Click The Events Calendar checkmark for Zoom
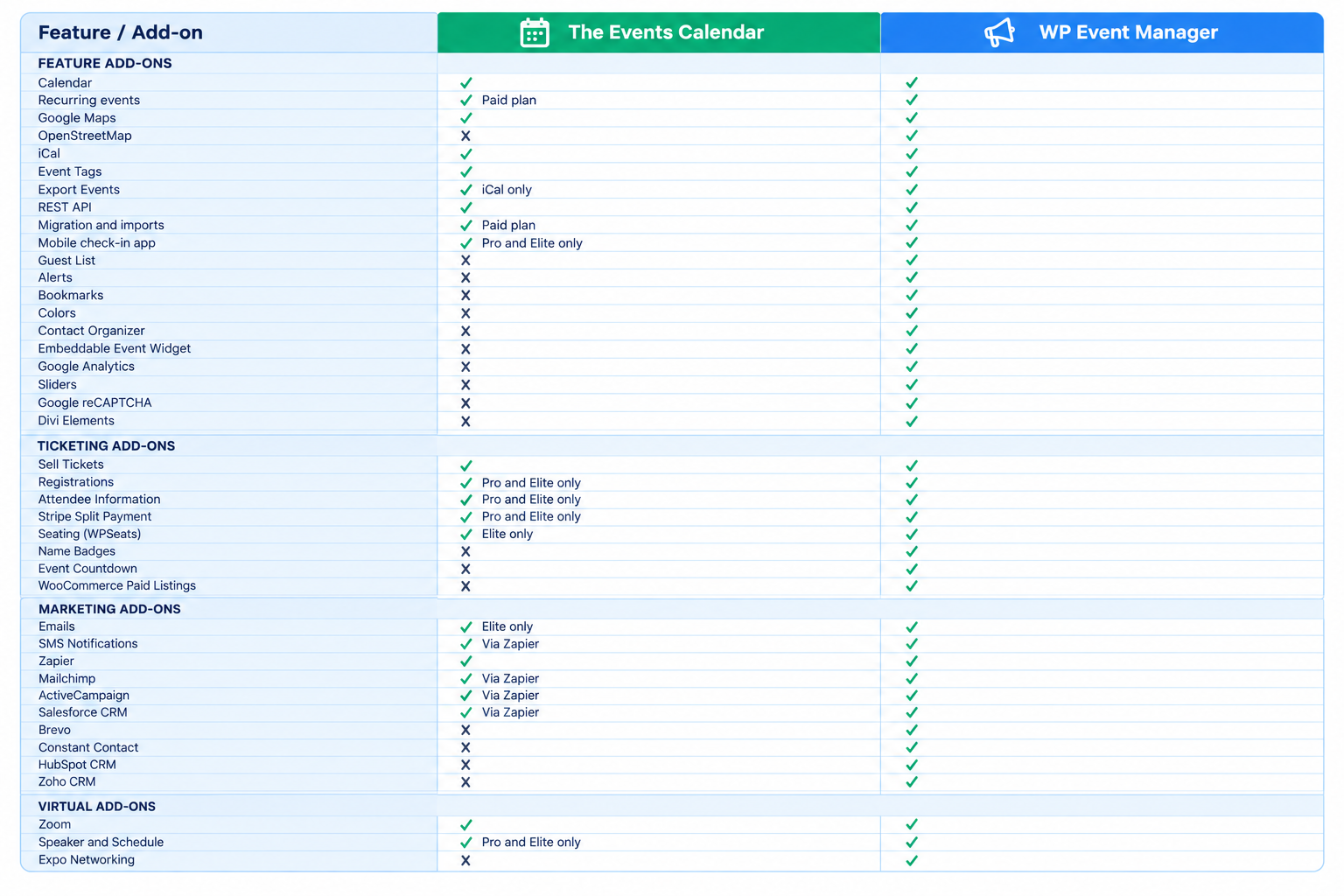The width and height of the screenshot is (1344, 896). coord(466,825)
